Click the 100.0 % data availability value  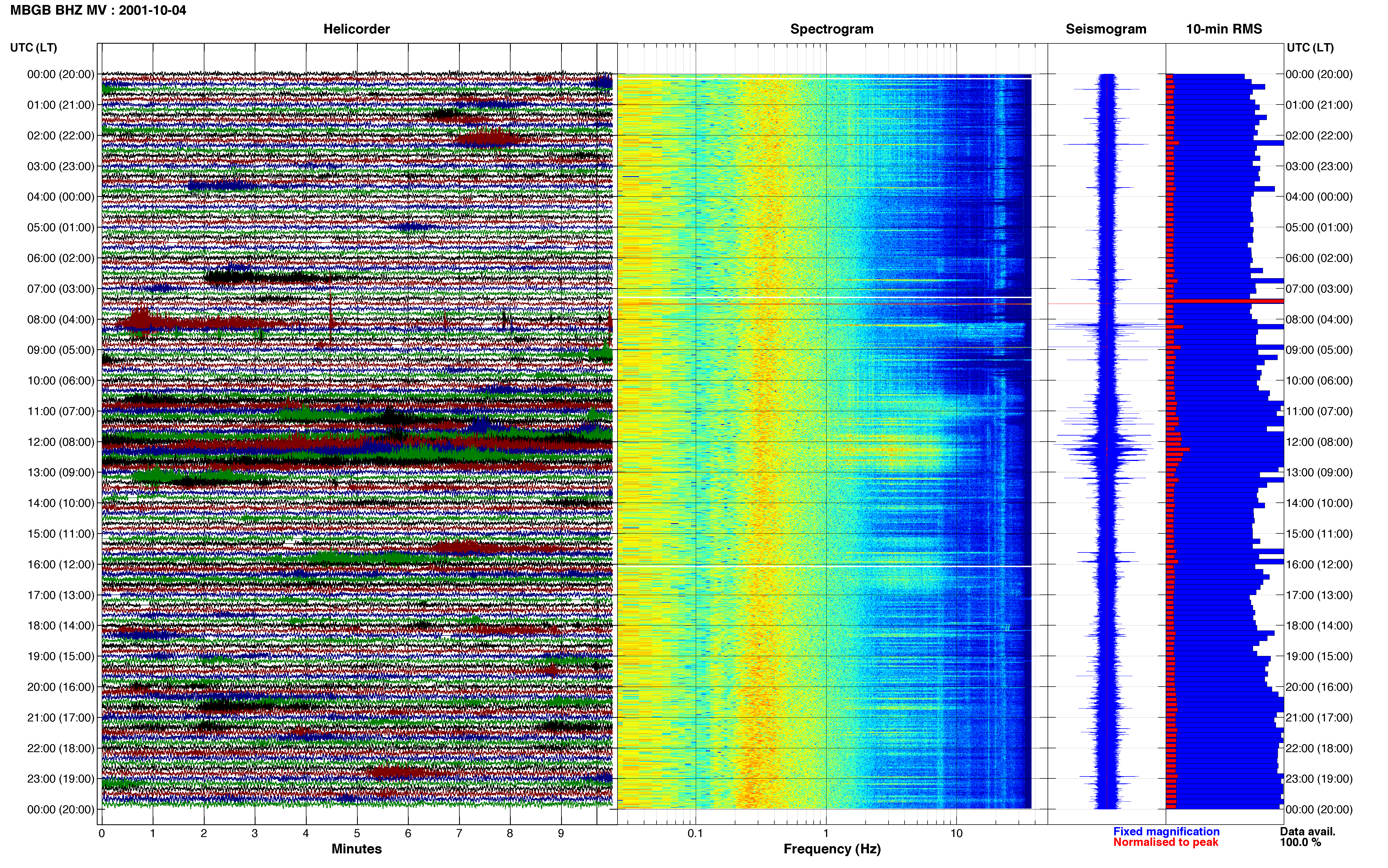[1300, 842]
